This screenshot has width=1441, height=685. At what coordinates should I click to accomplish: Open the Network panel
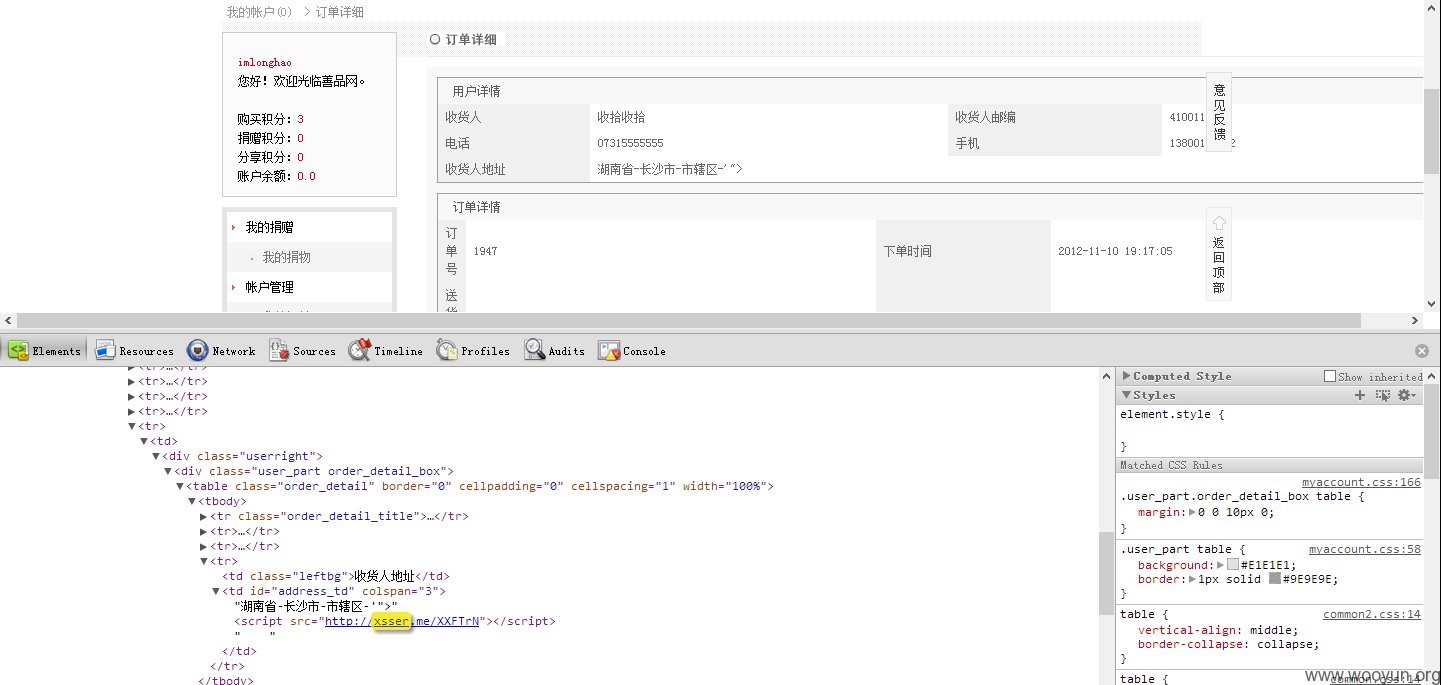coord(222,351)
